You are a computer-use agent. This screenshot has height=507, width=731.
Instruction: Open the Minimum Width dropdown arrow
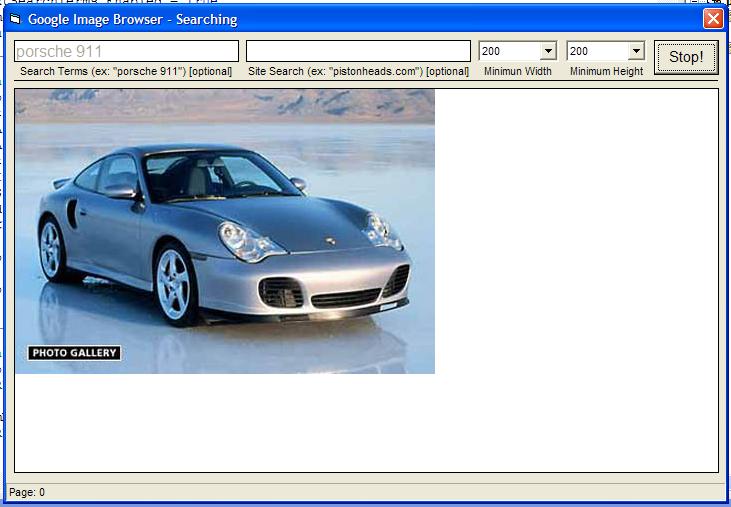tap(548, 51)
